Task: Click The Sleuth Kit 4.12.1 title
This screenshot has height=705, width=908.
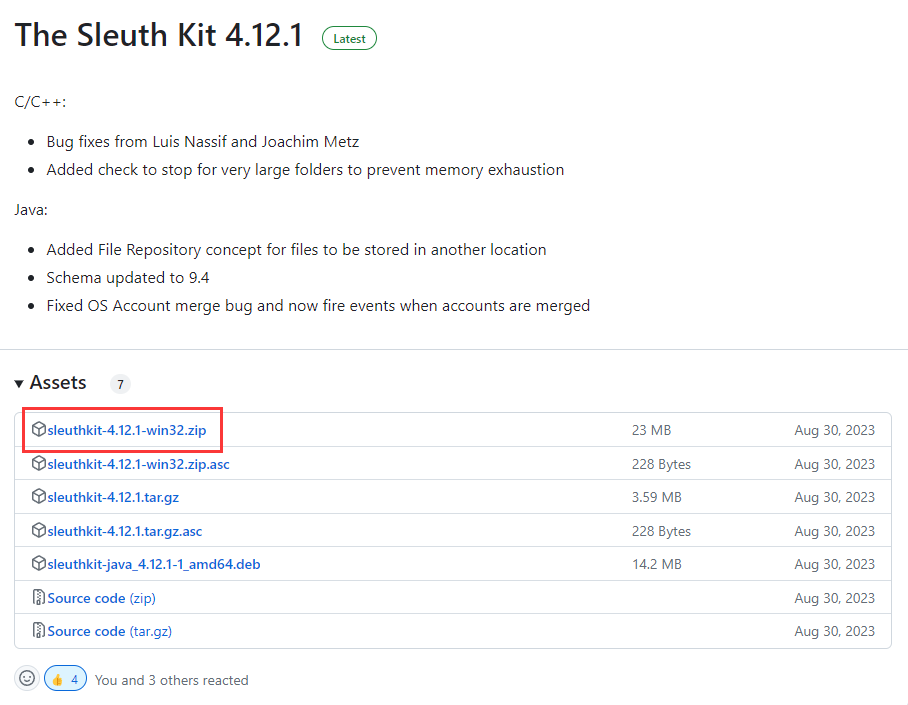Action: pyautogui.click(x=158, y=36)
